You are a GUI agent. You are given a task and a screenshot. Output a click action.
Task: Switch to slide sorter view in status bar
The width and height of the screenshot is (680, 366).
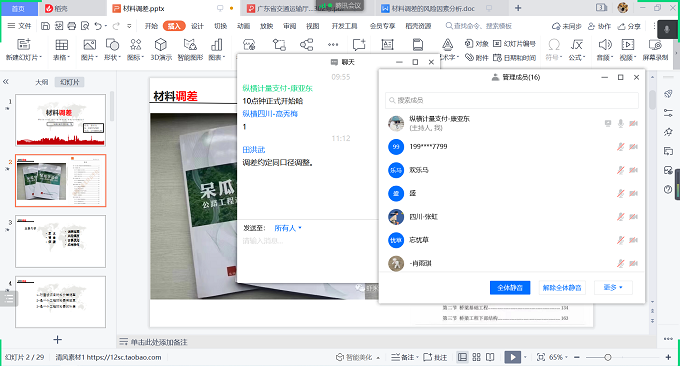(x=476, y=357)
